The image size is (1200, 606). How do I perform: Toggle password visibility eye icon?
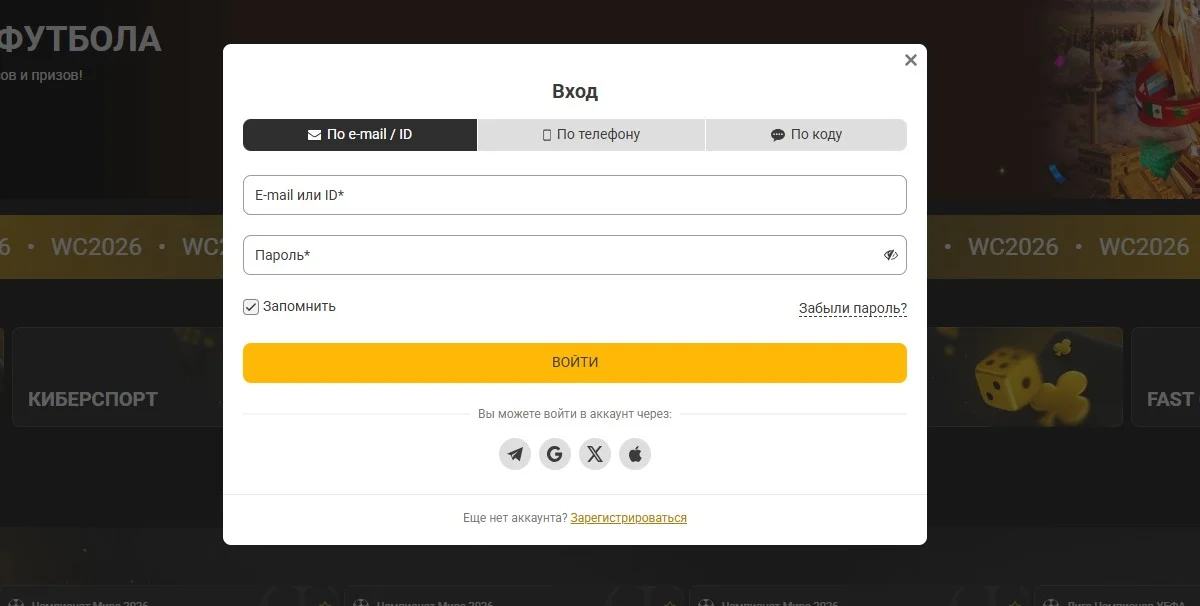pos(890,255)
